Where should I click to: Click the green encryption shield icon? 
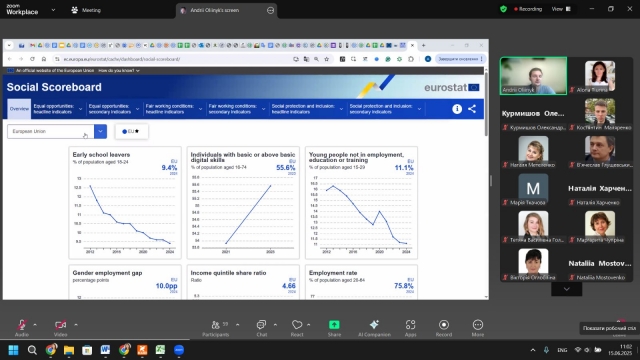point(503,9)
